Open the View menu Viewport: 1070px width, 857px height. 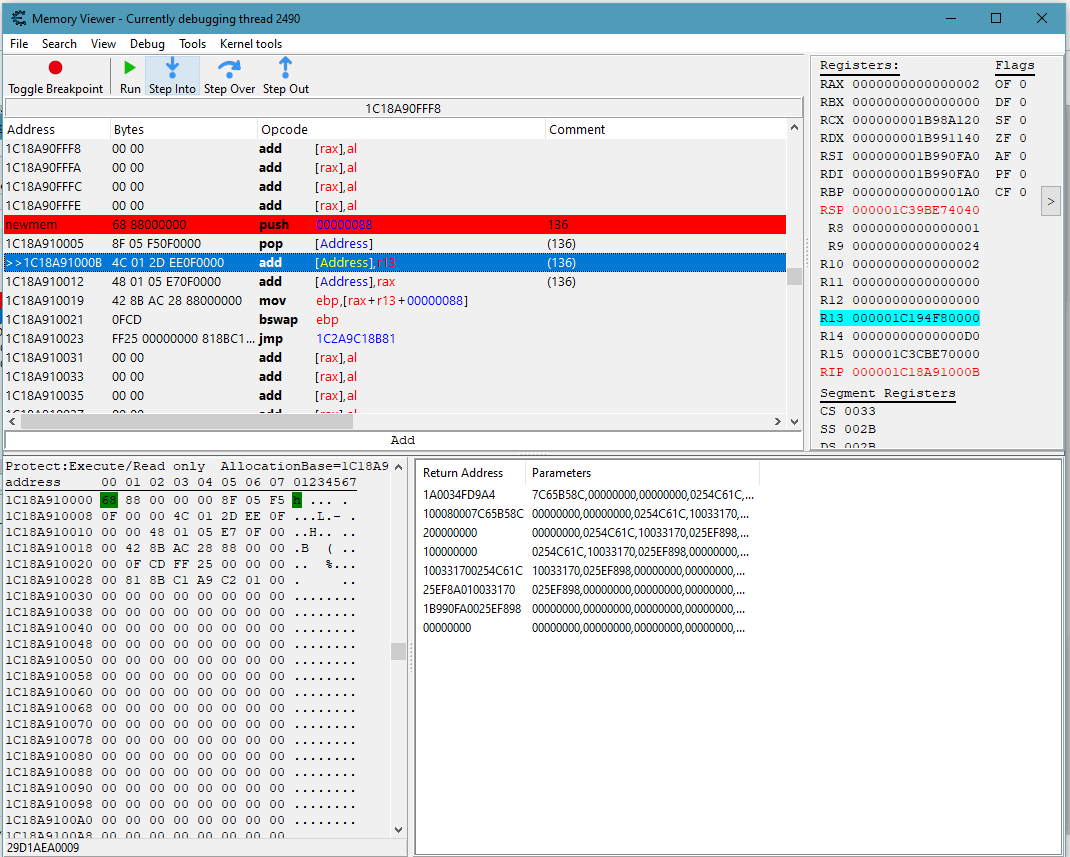103,44
